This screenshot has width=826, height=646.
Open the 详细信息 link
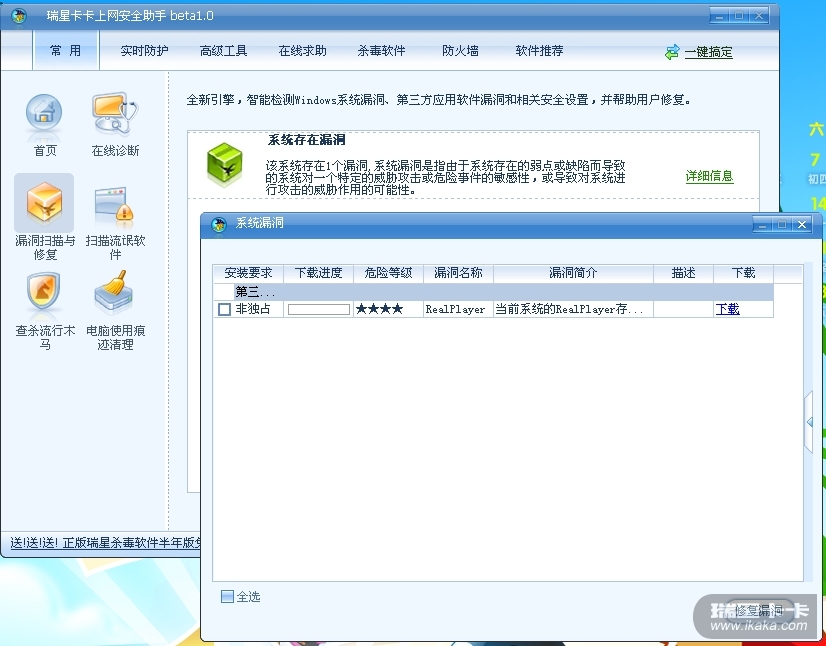[710, 176]
